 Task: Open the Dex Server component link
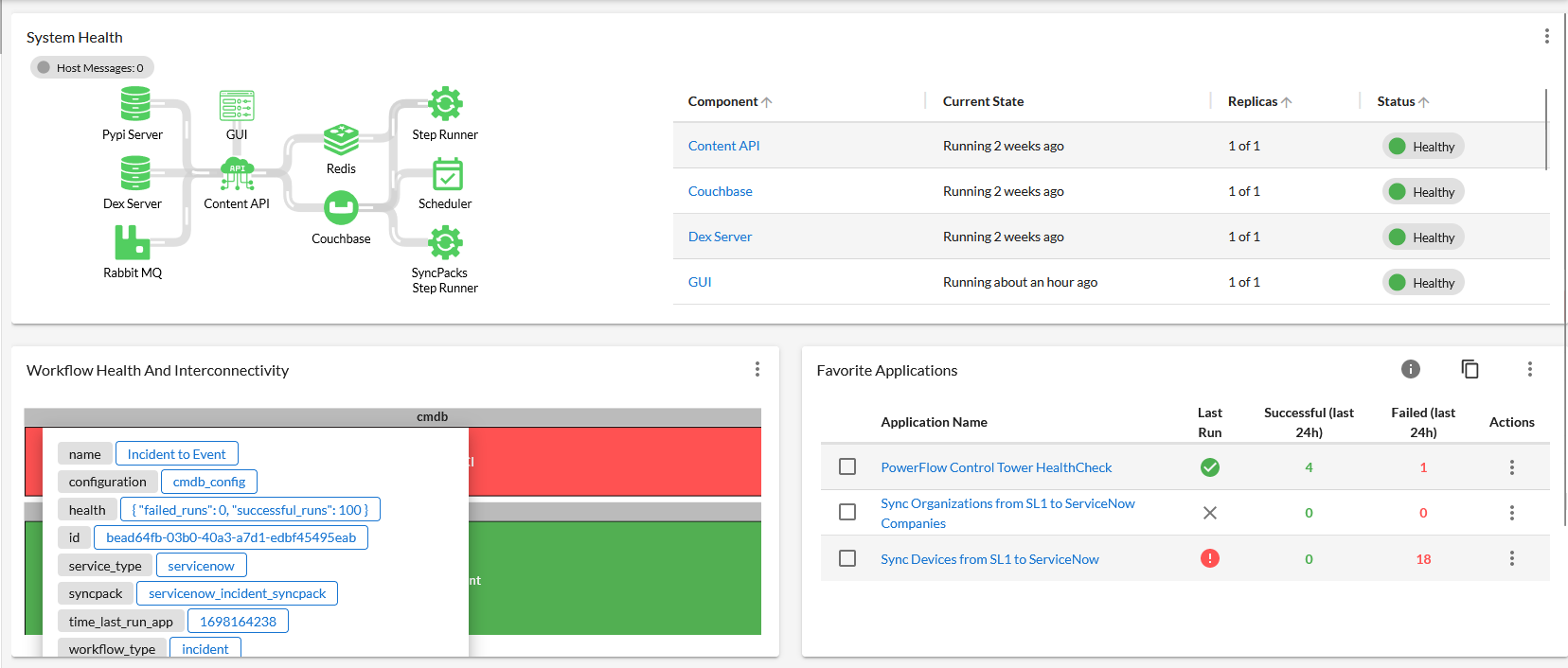click(x=720, y=237)
